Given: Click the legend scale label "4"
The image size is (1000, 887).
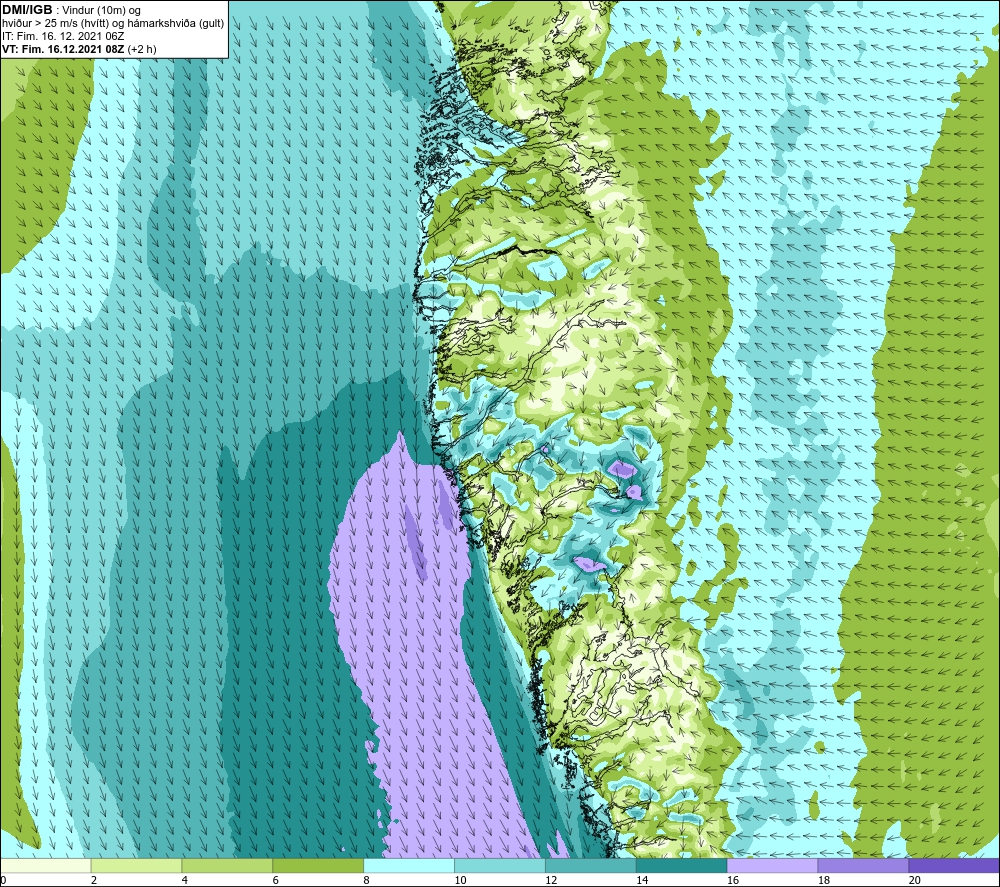Looking at the screenshot, I should tap(184, 881).
